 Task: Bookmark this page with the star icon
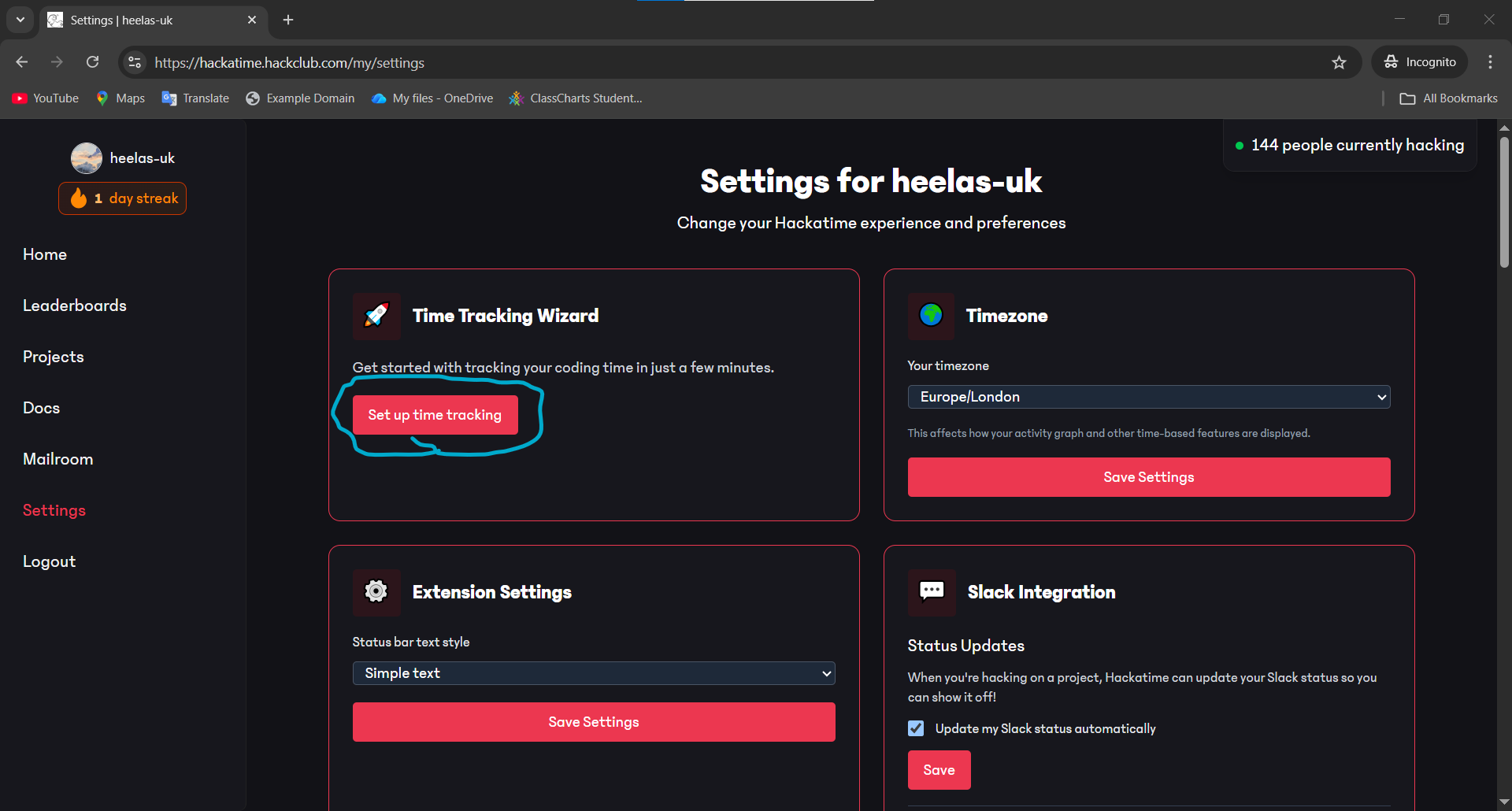(x=1340, y=62)
